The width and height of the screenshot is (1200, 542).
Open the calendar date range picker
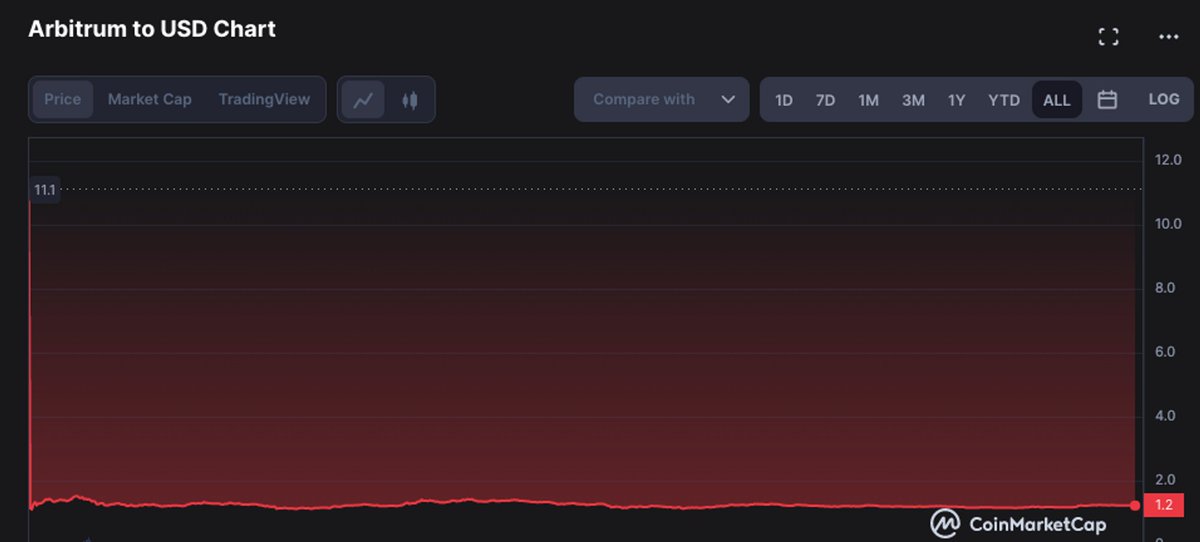(x=1107, y=100)
